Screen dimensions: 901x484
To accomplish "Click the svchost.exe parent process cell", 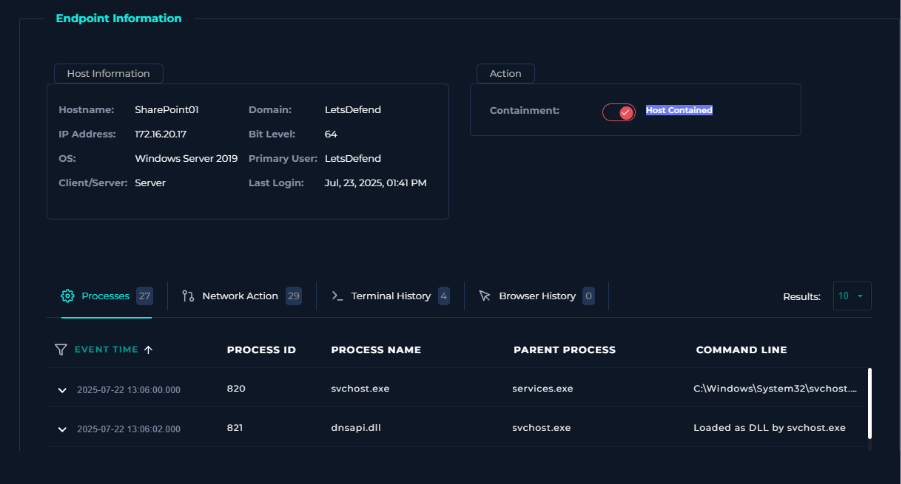I will click(541, 428).
